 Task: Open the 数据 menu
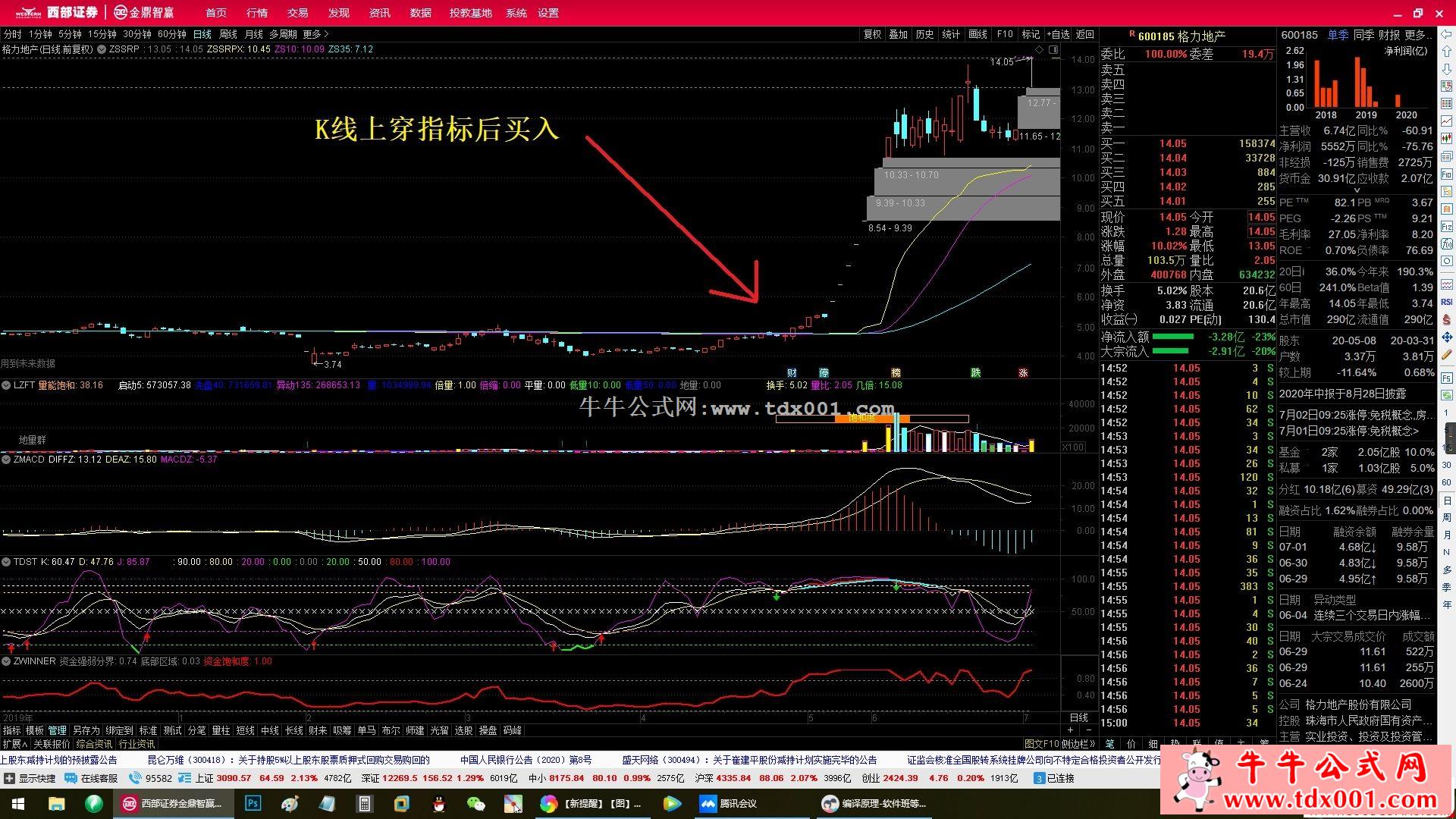(x=421, y=13)
